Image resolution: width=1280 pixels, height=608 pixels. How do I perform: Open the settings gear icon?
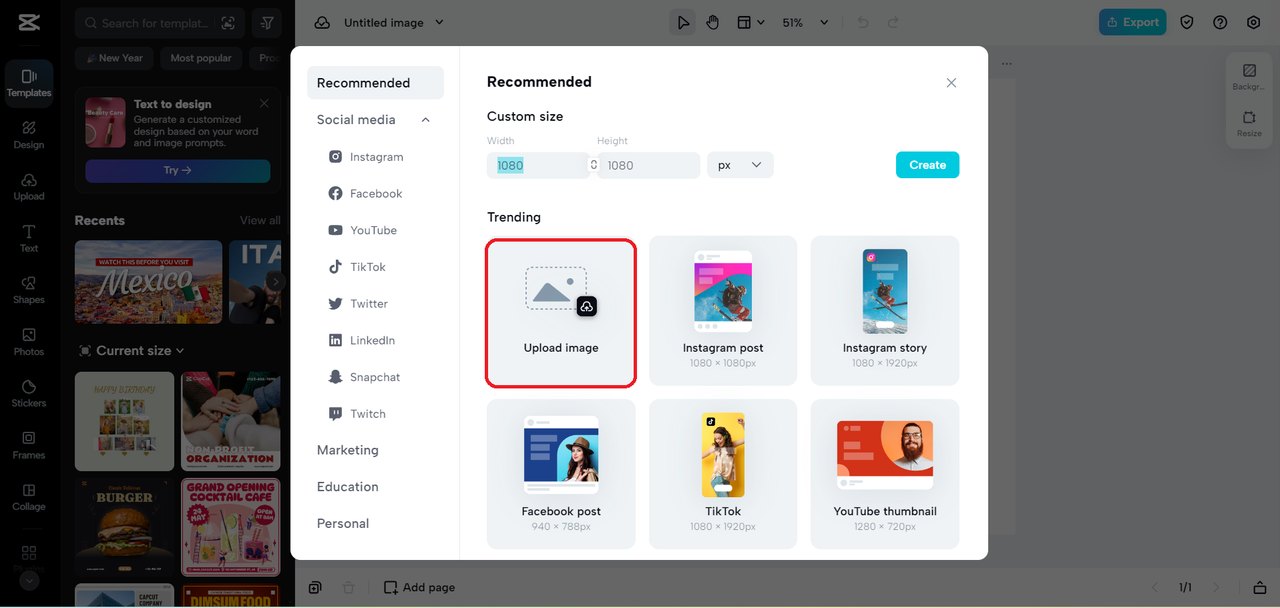(1253, 22)
